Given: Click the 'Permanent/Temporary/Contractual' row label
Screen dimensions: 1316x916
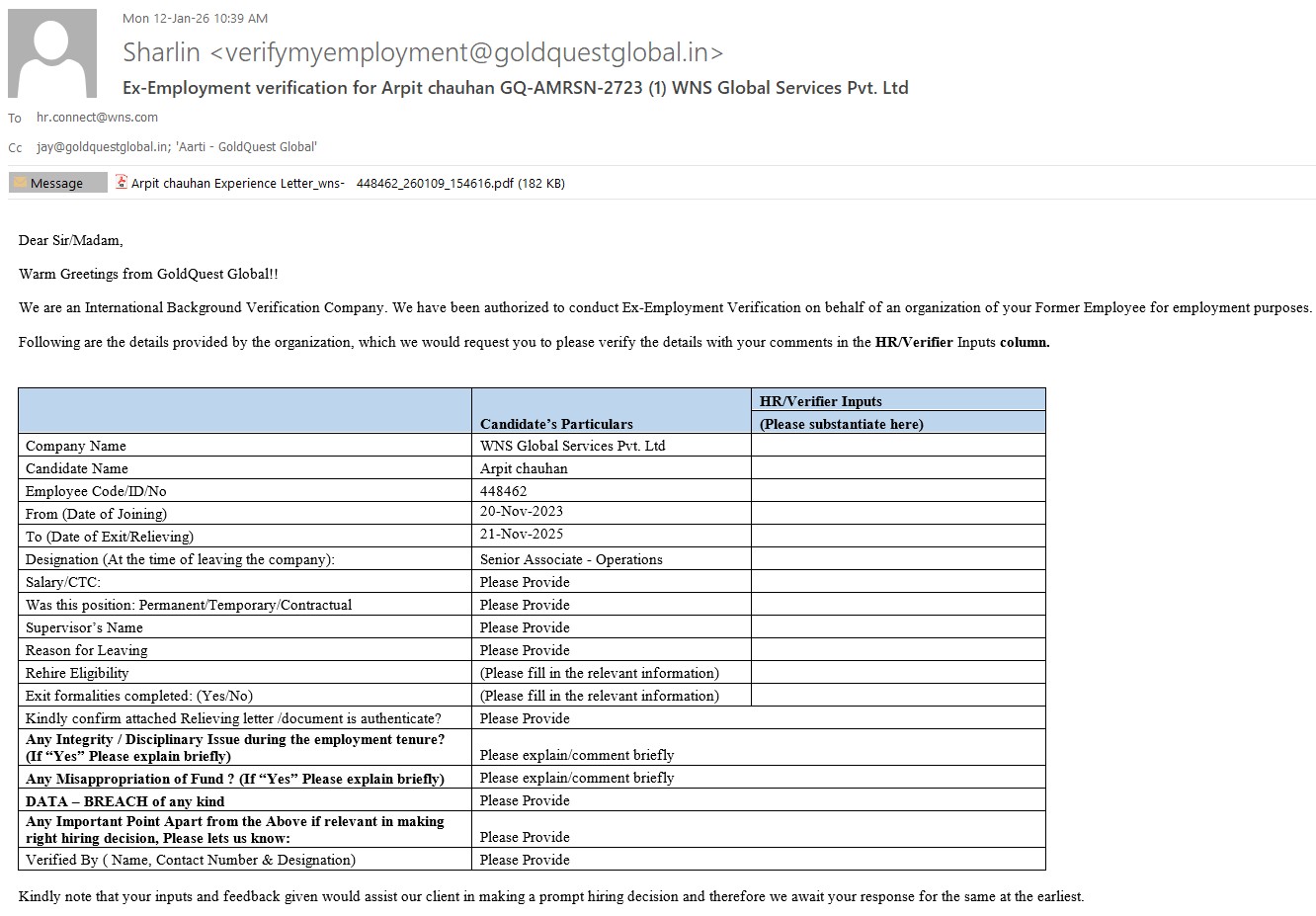Looking at the screenshot, I should point(189,605).
